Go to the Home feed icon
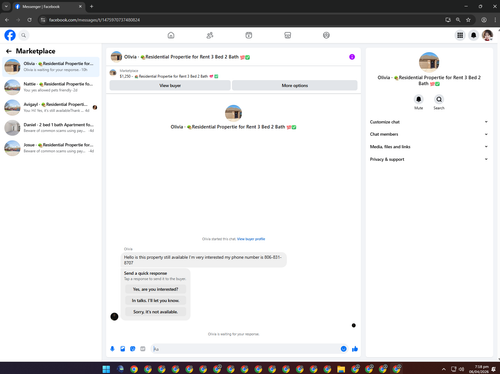This screenshot has width=500, height=374. (171, 35)
